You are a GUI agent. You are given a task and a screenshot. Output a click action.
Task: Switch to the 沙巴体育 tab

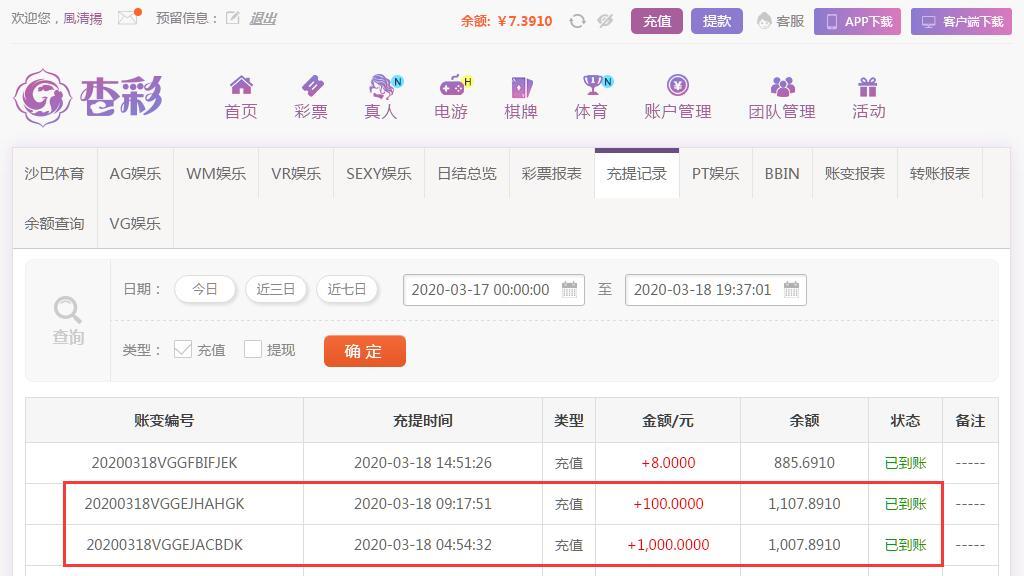(55, 174)
